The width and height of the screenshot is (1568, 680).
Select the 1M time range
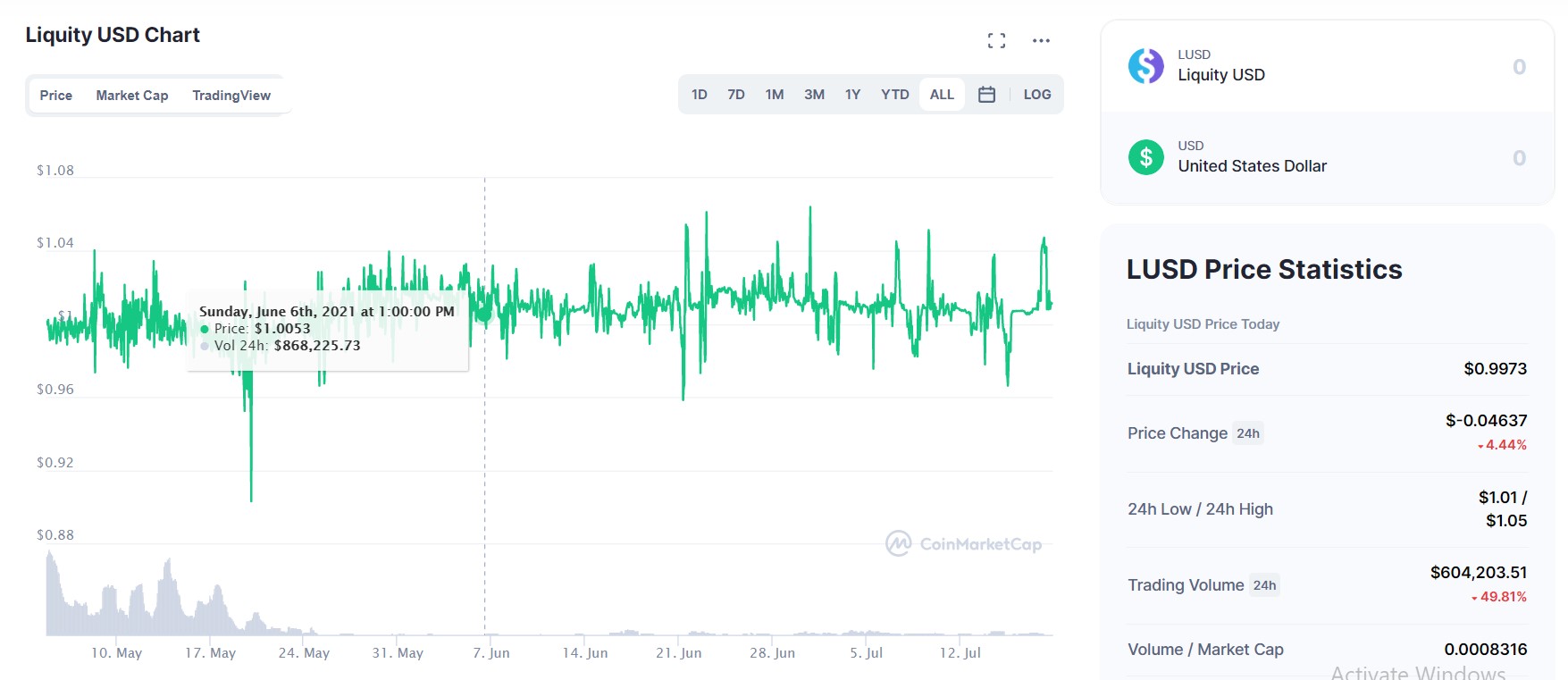(x=775, y=95)
